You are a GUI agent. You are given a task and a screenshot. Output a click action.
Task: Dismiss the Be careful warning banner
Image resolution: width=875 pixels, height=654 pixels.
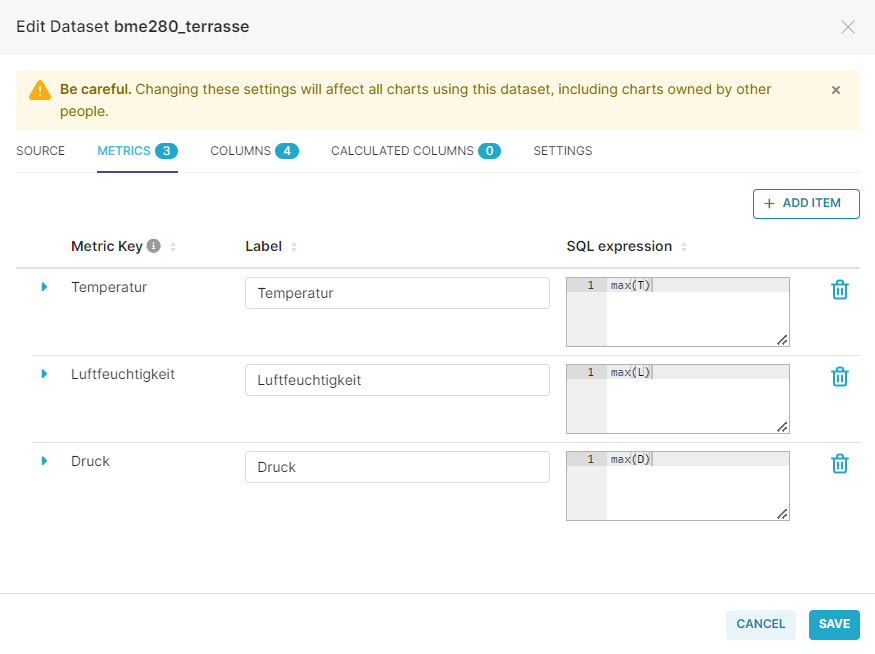[836, 90]
